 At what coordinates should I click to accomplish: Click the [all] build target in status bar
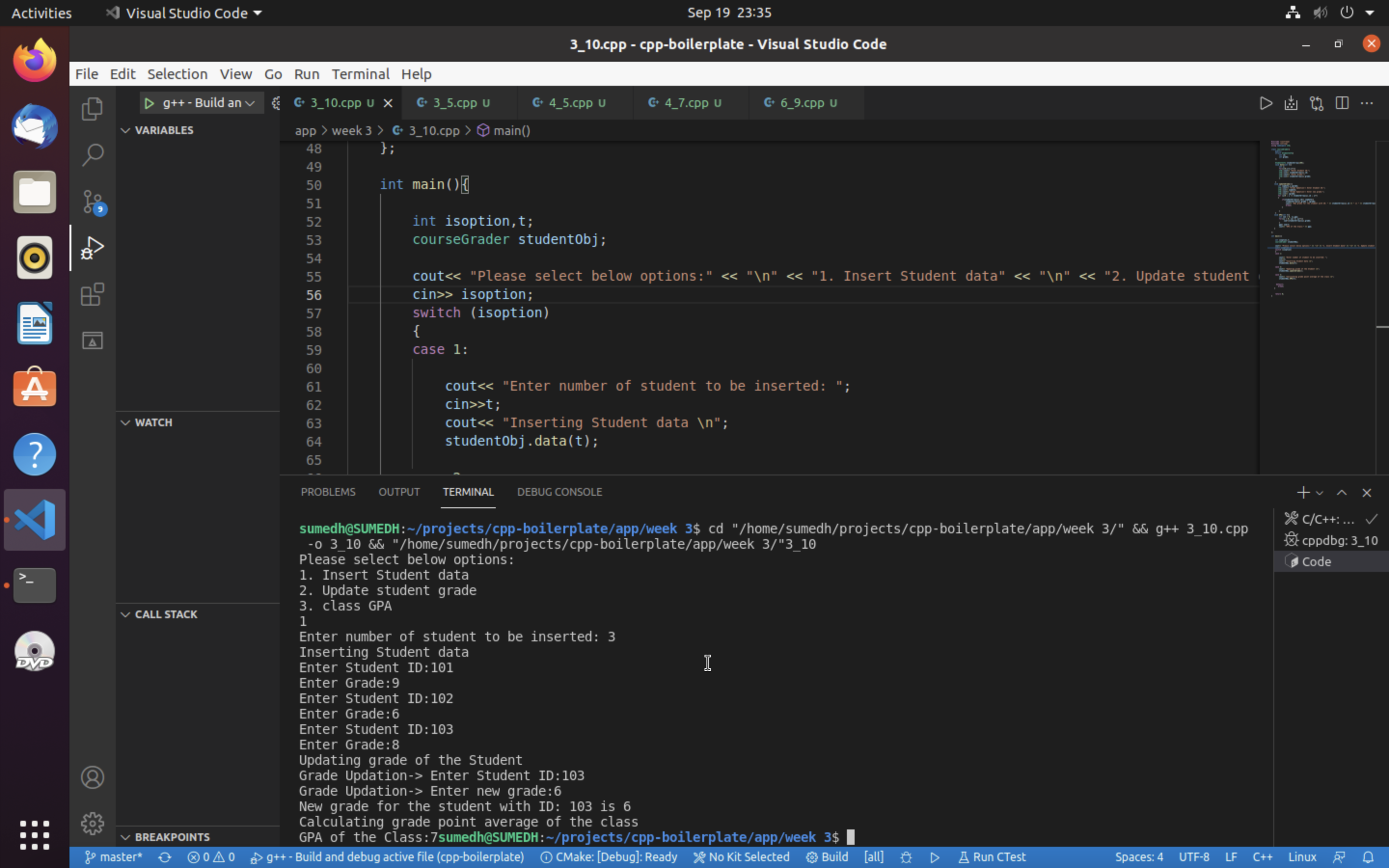[873, 857]
